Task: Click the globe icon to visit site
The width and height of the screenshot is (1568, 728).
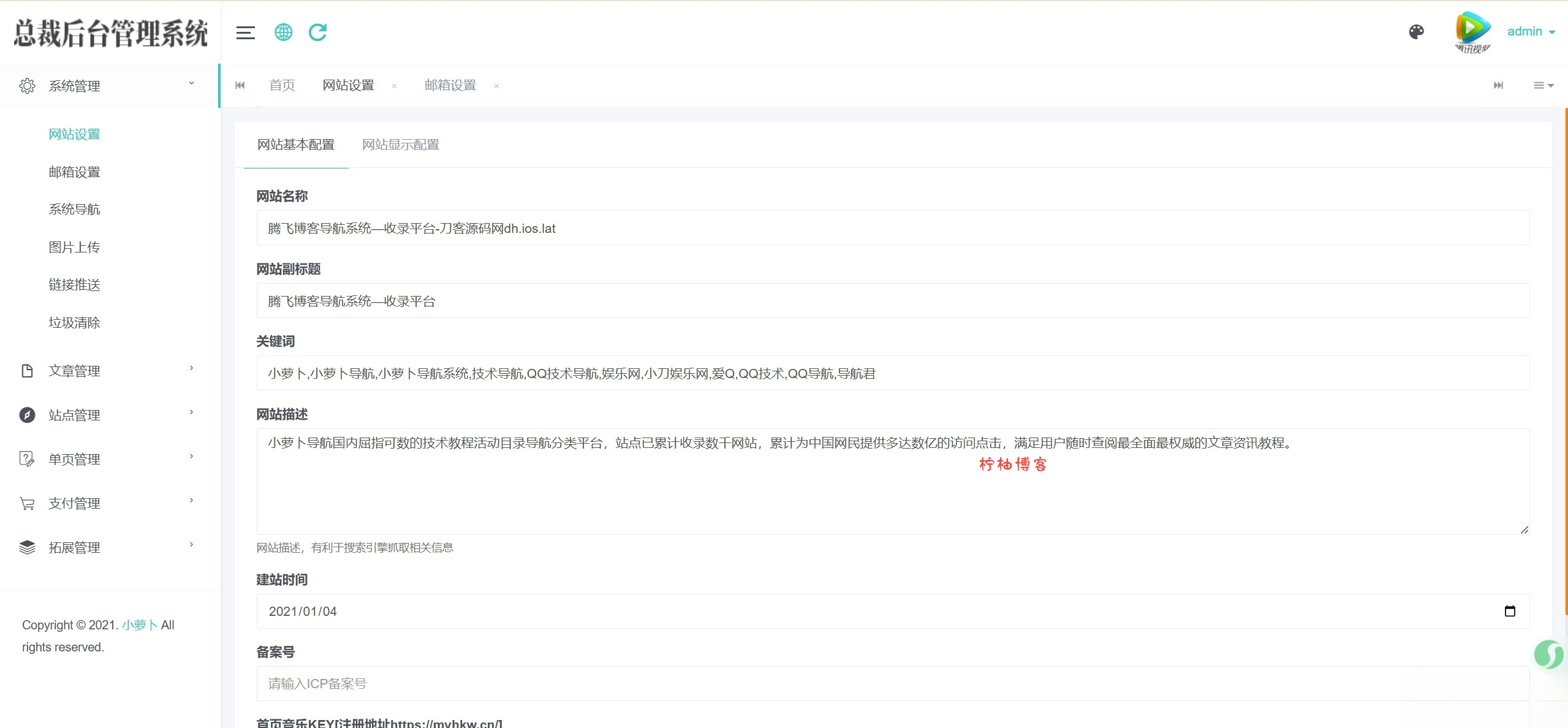Action: (x=283, y=32)
